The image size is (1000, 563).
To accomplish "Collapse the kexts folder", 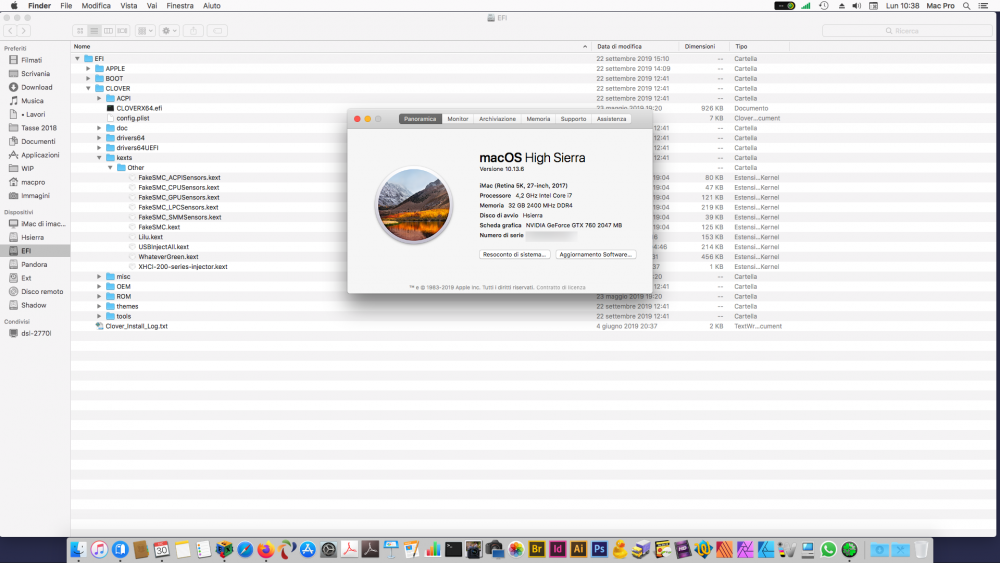I will click(x=99, y=157).
